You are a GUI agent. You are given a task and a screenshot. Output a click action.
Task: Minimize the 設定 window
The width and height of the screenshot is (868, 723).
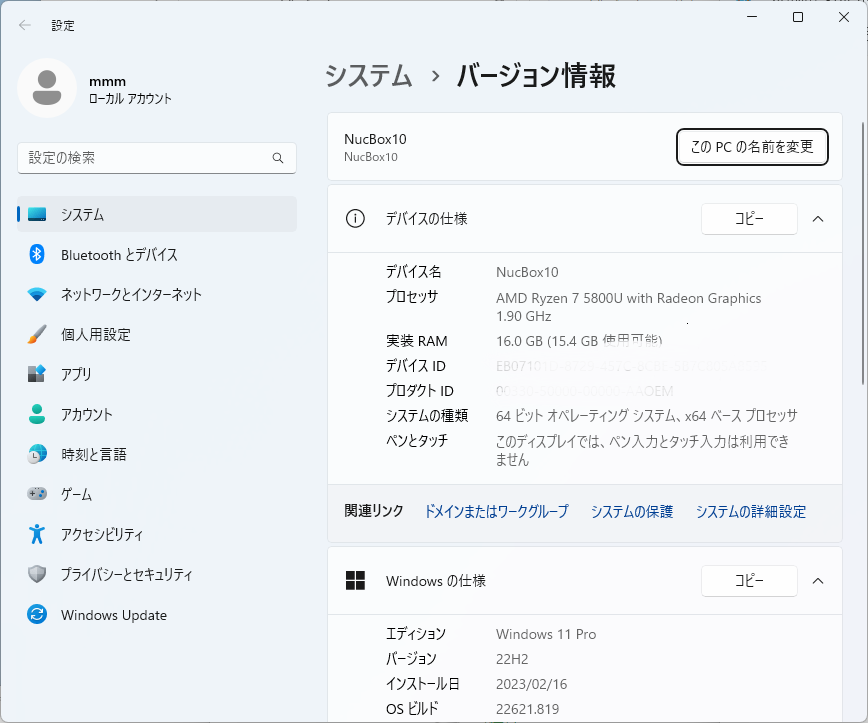point(752,17)
